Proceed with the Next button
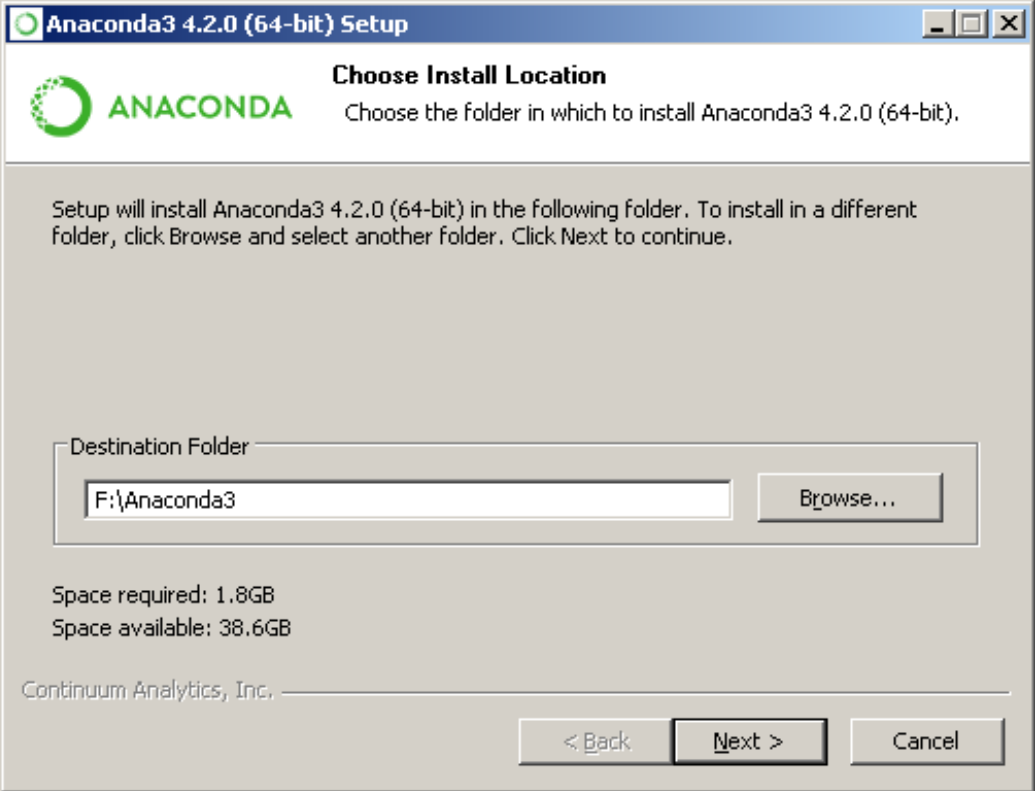 tap(749, 741)
